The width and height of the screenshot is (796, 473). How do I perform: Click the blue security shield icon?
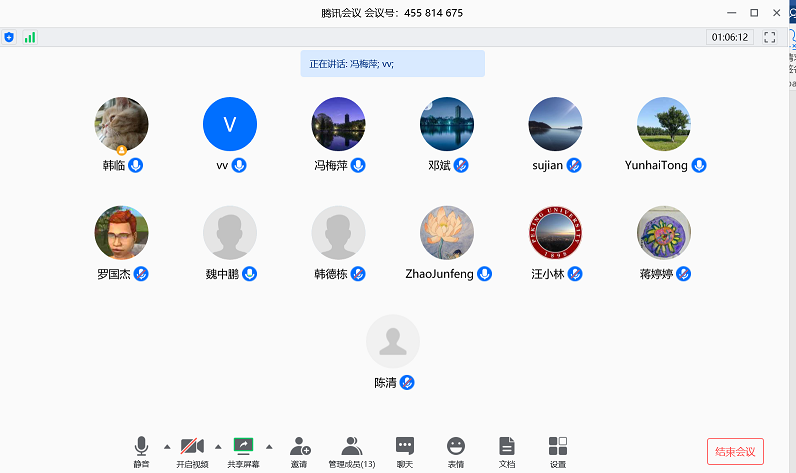pyautogui.click(x=9, y=37)
